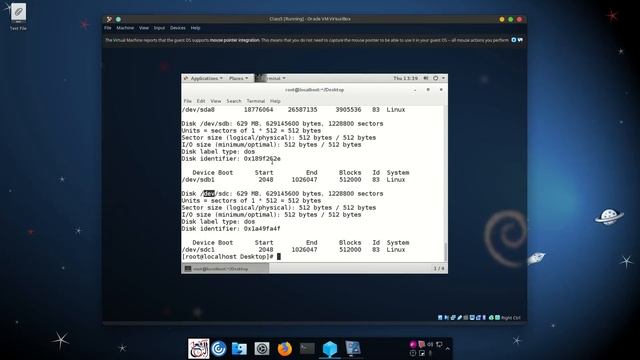Viewport: 640px width, 360px height.
Task: Click the VirtualBox shared folders status icon
Action: pyautogui.click(x=466, y=318)
